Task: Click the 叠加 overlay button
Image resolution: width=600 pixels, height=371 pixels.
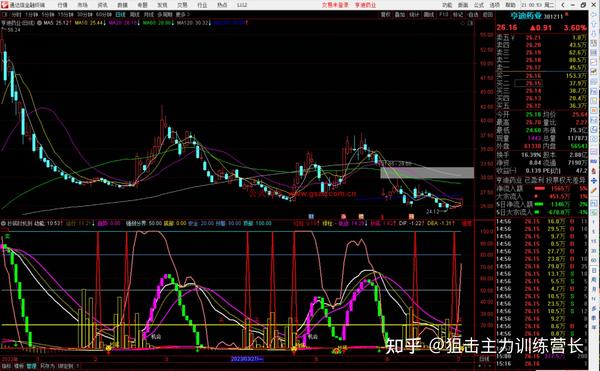Action: tap(400, 15)
